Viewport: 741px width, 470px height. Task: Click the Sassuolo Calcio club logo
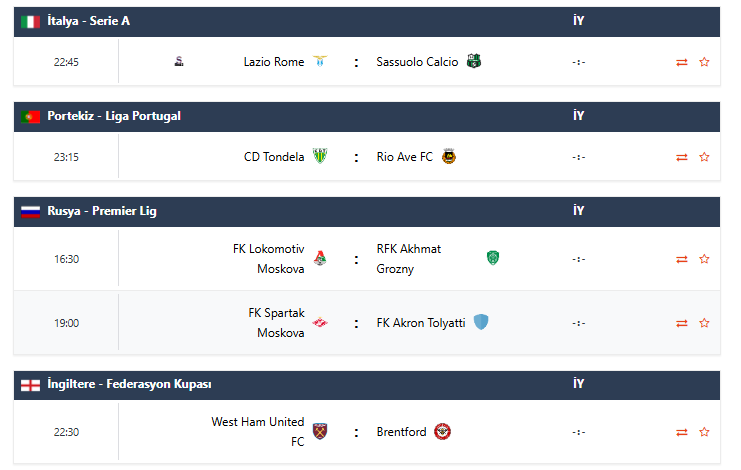pos(474,62)
